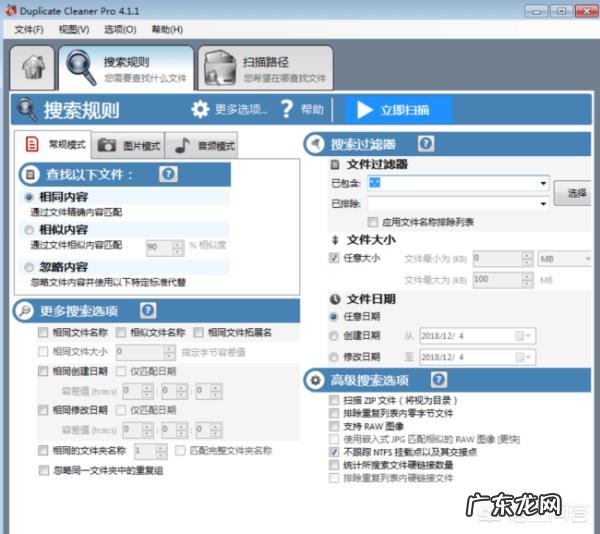
Task: Select the 任意日期 radio button
Action: pos(334,316)
